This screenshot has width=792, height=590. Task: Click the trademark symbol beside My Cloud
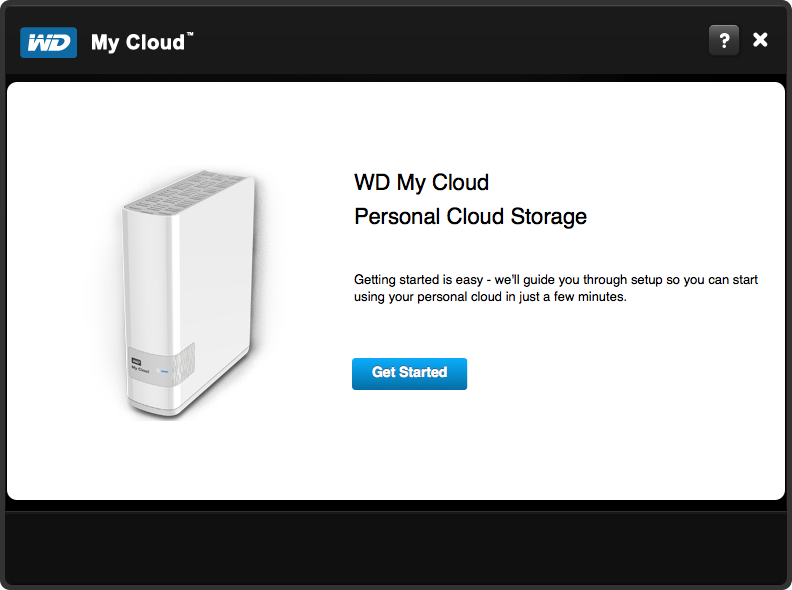click(x=190, y=35)
